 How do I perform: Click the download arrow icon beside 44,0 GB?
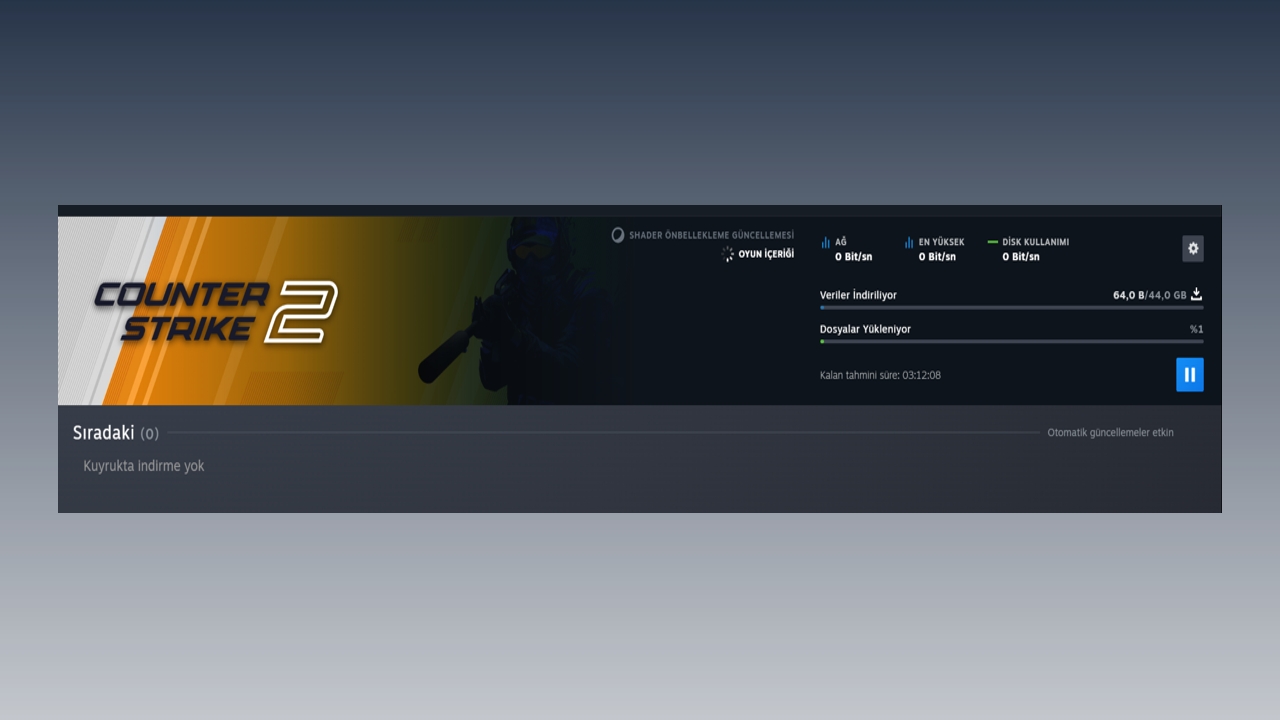[x=1196, y=295]
